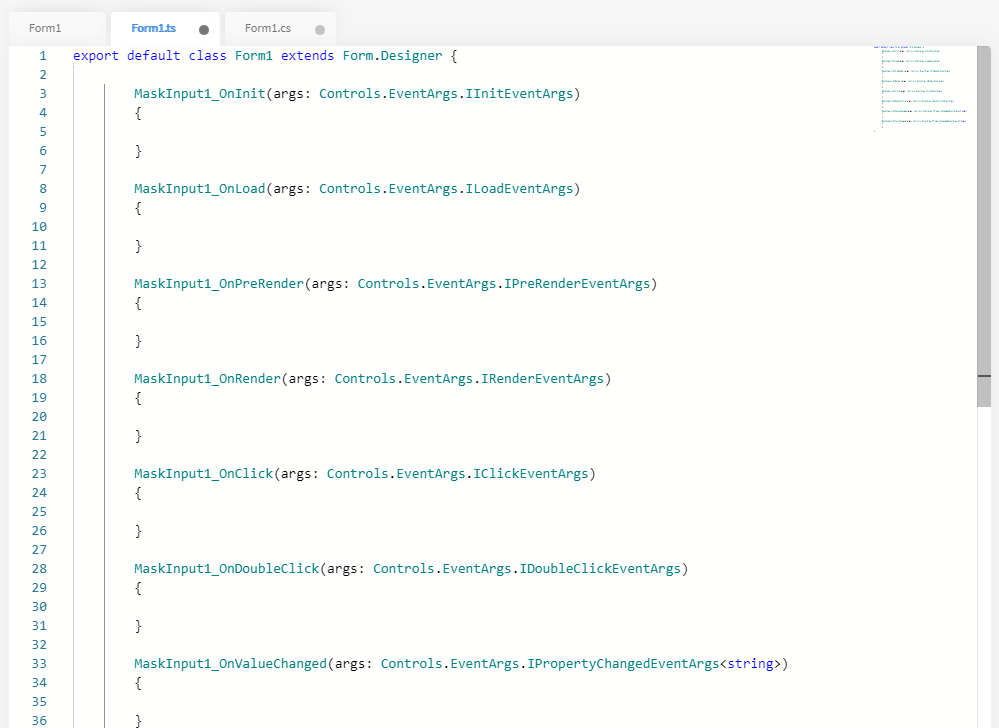
Task: Click the 'export' keyword on line 1
Action: click(96, 56)
